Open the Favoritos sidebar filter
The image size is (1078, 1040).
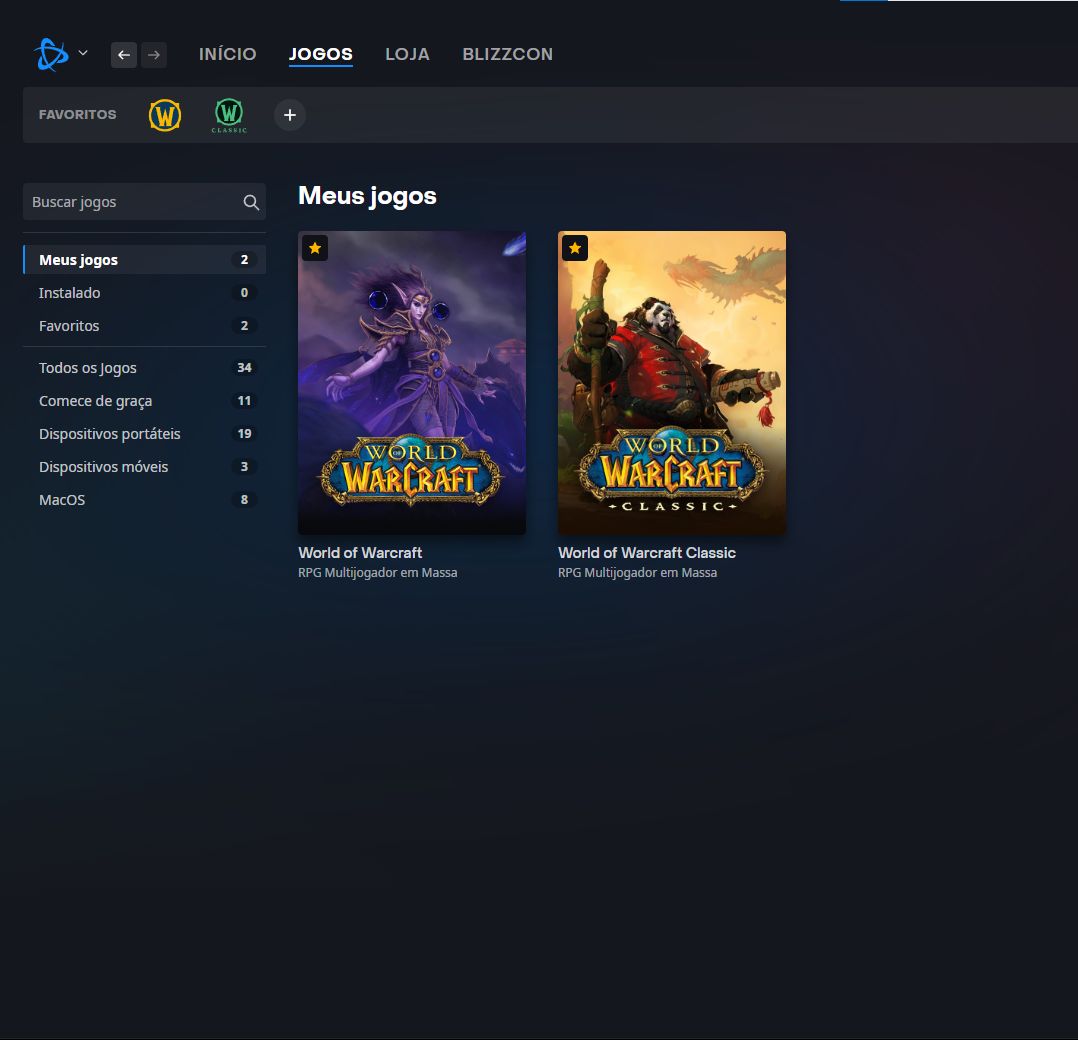144,326
